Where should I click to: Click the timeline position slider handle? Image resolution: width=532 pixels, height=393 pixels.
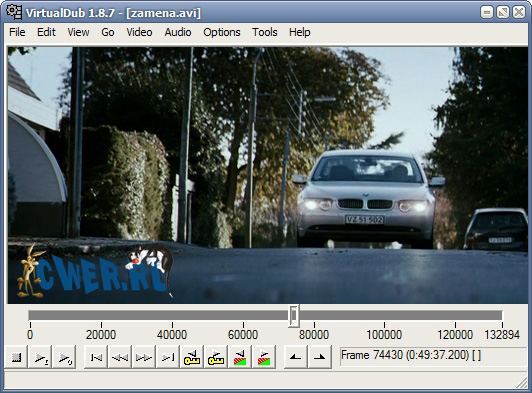click(293, 316)
